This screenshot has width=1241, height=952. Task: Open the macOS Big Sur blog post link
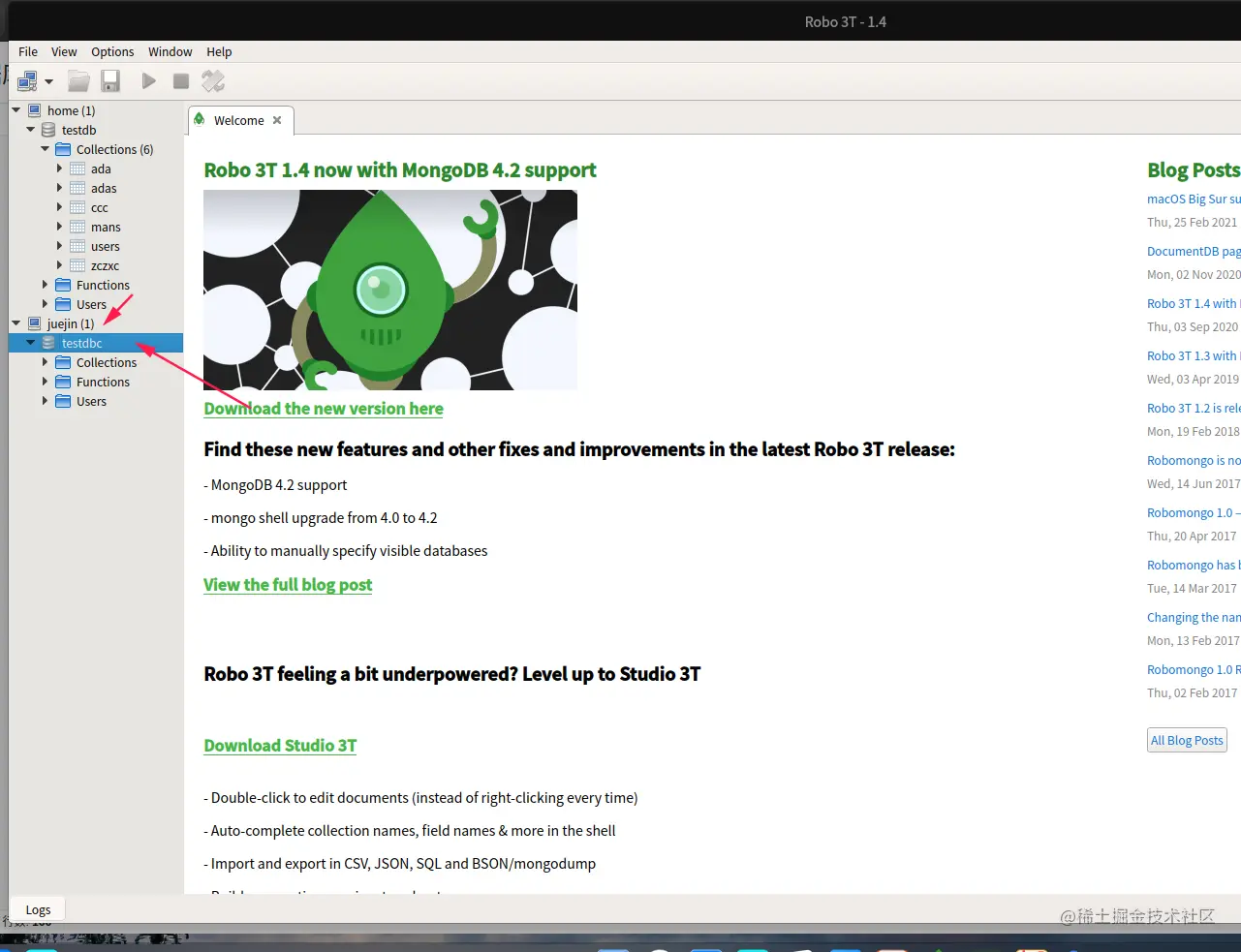(x=1194, y=199)
